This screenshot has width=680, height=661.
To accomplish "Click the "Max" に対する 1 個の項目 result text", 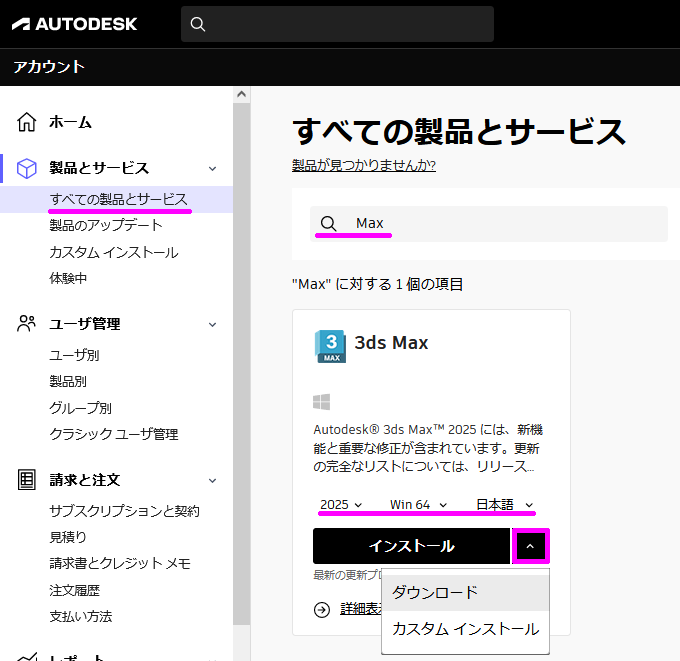I will point(377,285).
